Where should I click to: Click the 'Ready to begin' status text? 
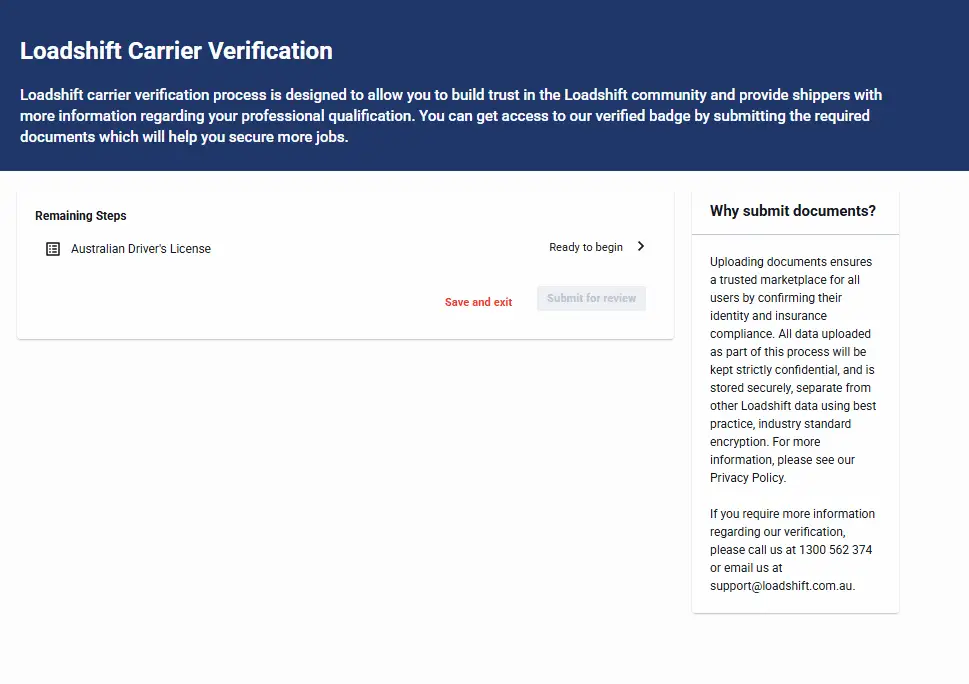click(x=585, y=247)
